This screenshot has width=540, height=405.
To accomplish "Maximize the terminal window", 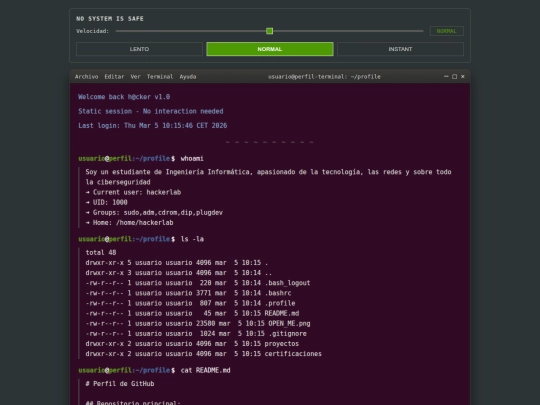I will point(454,76).
